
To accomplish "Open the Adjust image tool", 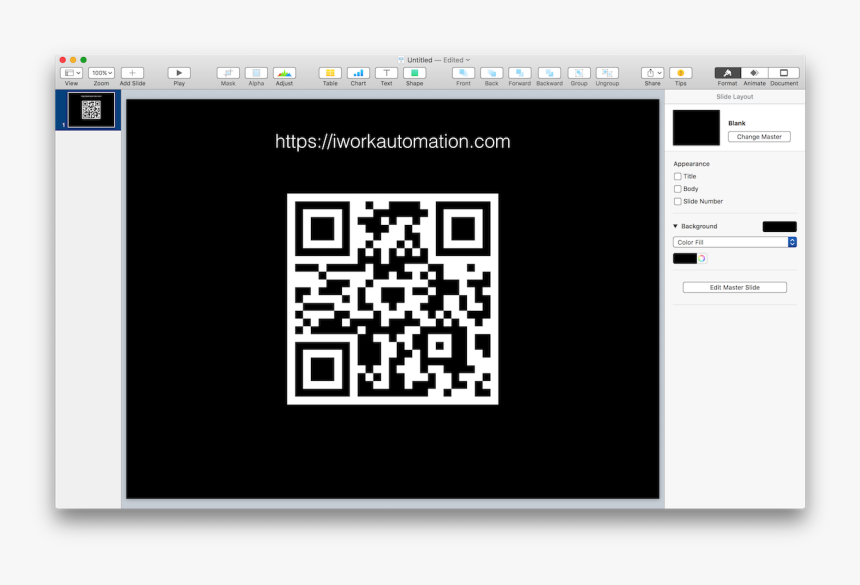I will coord(284,73).
